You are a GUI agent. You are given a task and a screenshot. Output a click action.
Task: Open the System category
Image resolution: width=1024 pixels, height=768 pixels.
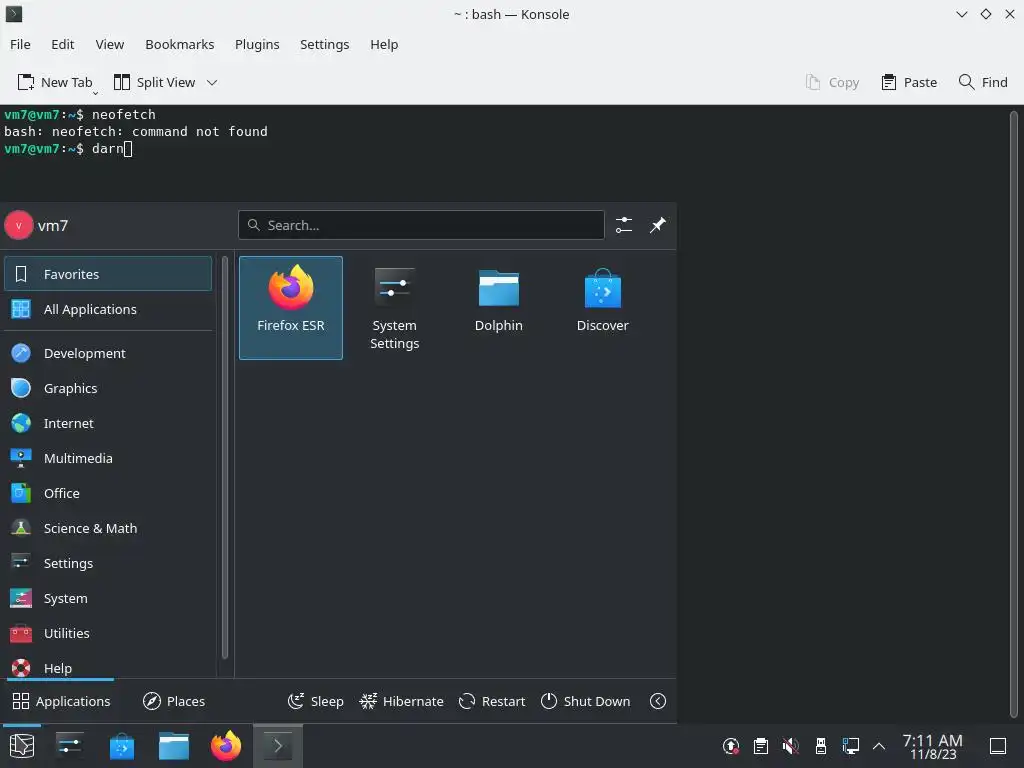108,598
